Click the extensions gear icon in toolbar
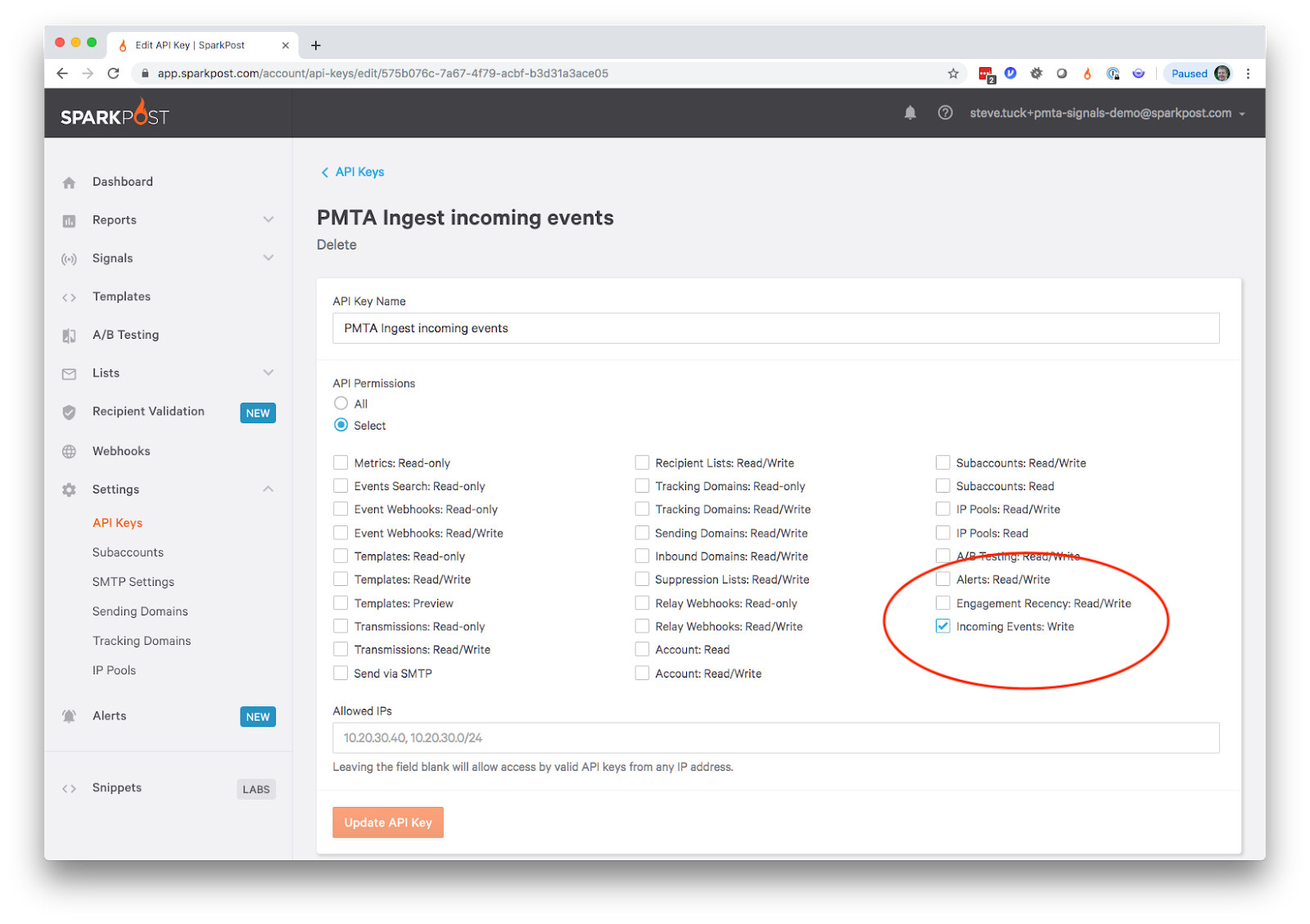This screenshot has width=1310, height=924. click(x=1036, y=73)
